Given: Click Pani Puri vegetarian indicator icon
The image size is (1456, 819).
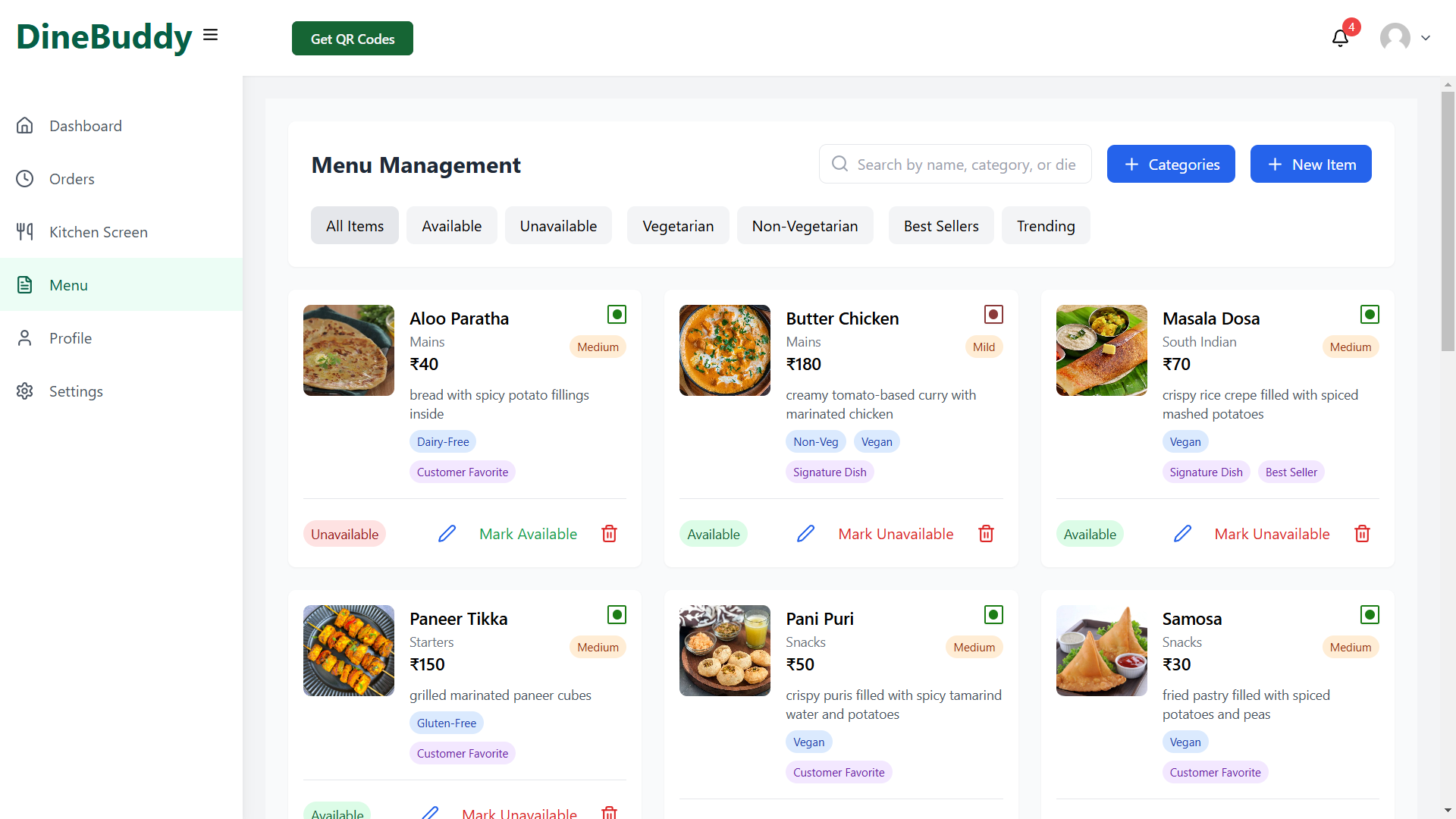Looking at the screenshot, I should coord(993,614).
